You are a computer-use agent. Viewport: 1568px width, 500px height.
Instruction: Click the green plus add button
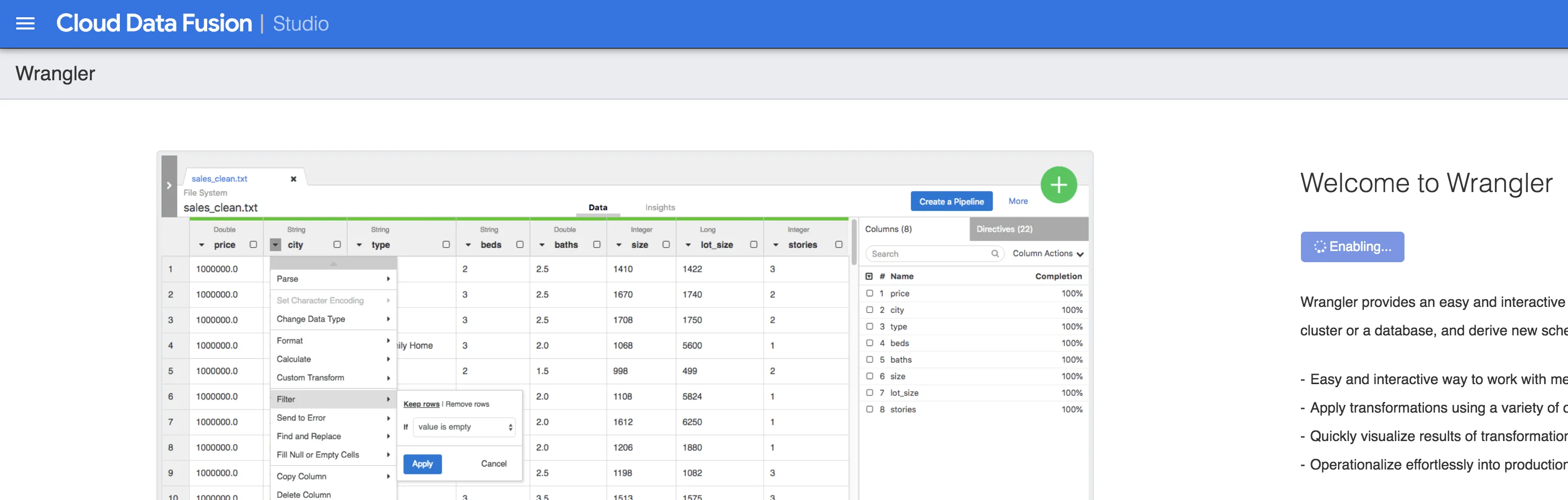tap(1059, 184)
